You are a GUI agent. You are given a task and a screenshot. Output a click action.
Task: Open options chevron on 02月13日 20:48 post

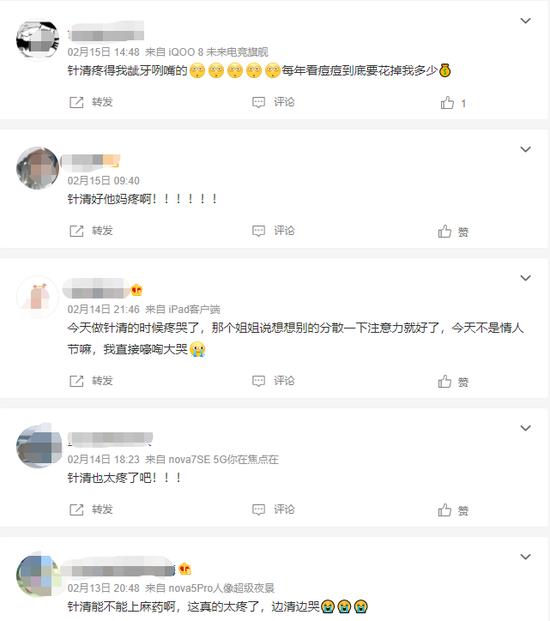(525, 557)
